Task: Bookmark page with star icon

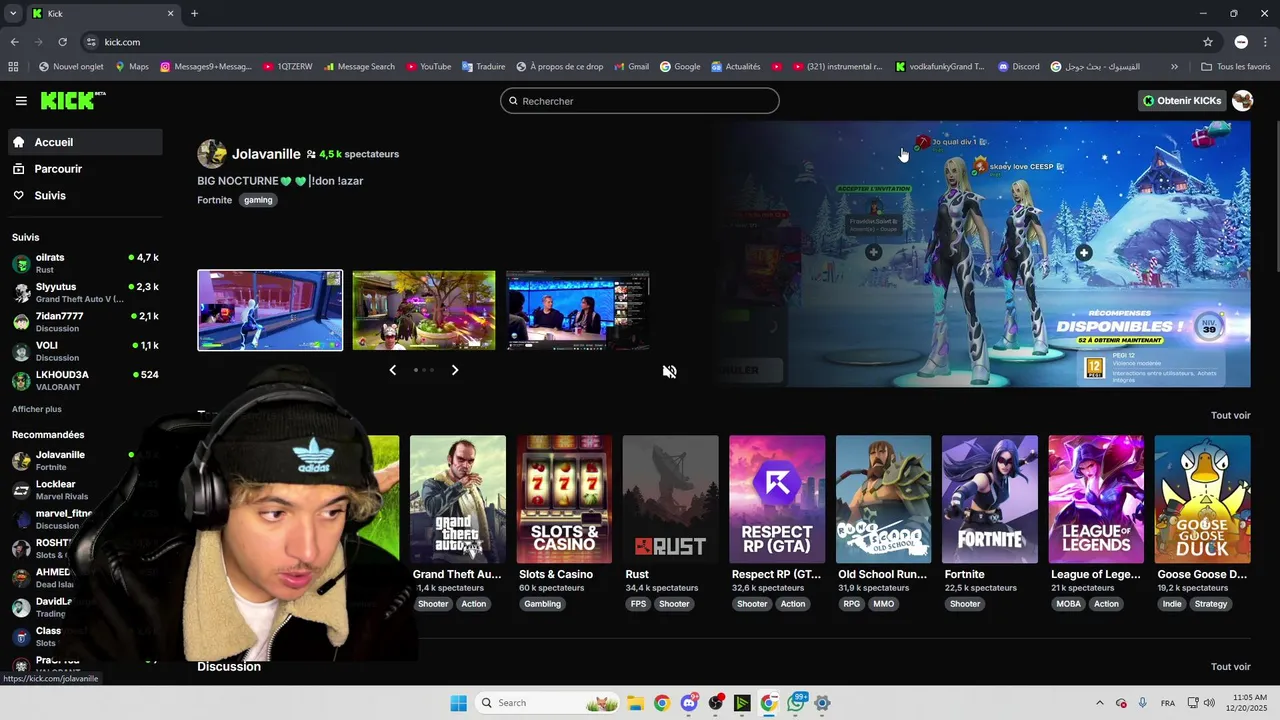Action: coord(1208,42)
